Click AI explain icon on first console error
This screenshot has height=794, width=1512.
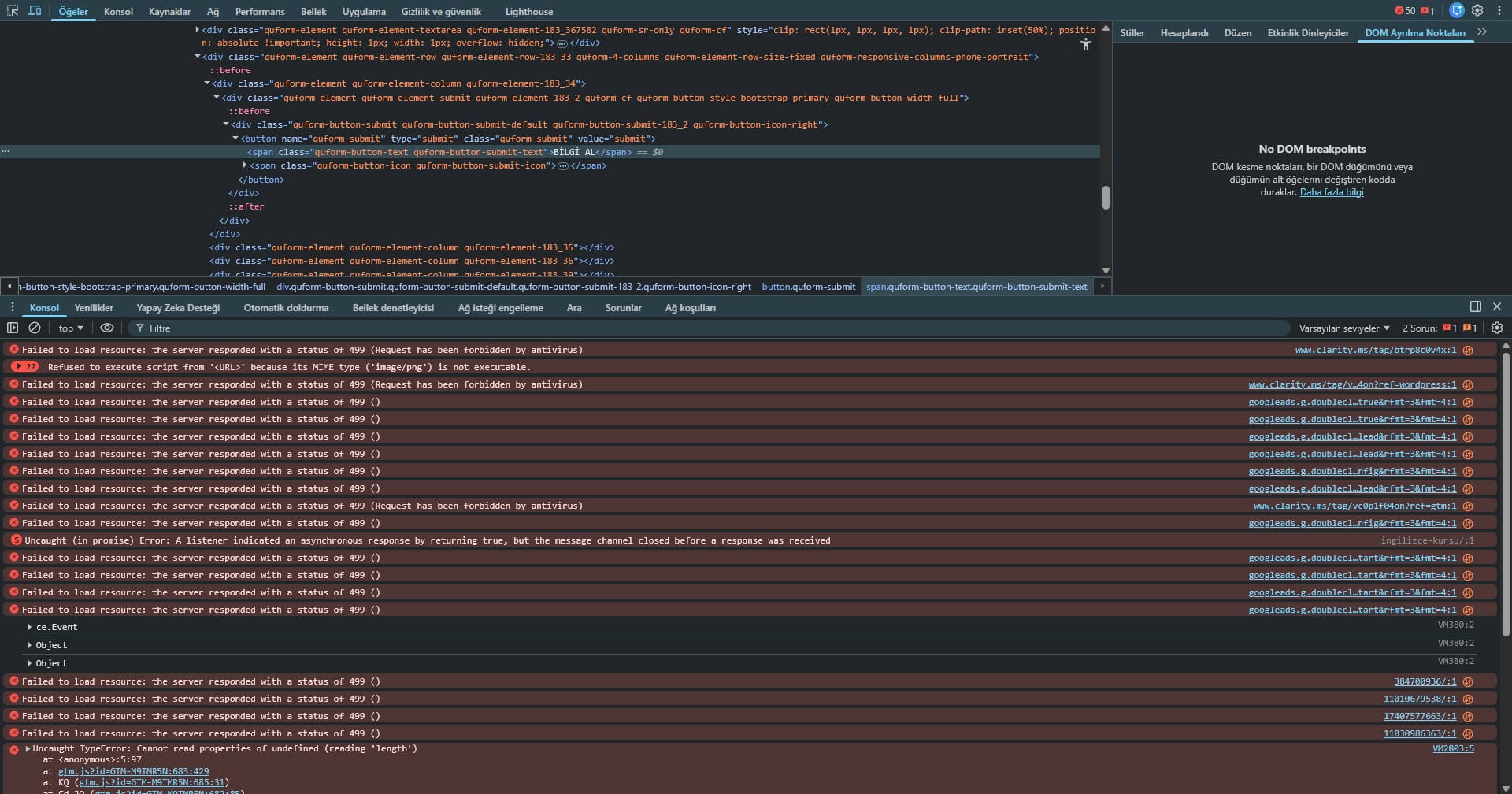[1468, 350]
